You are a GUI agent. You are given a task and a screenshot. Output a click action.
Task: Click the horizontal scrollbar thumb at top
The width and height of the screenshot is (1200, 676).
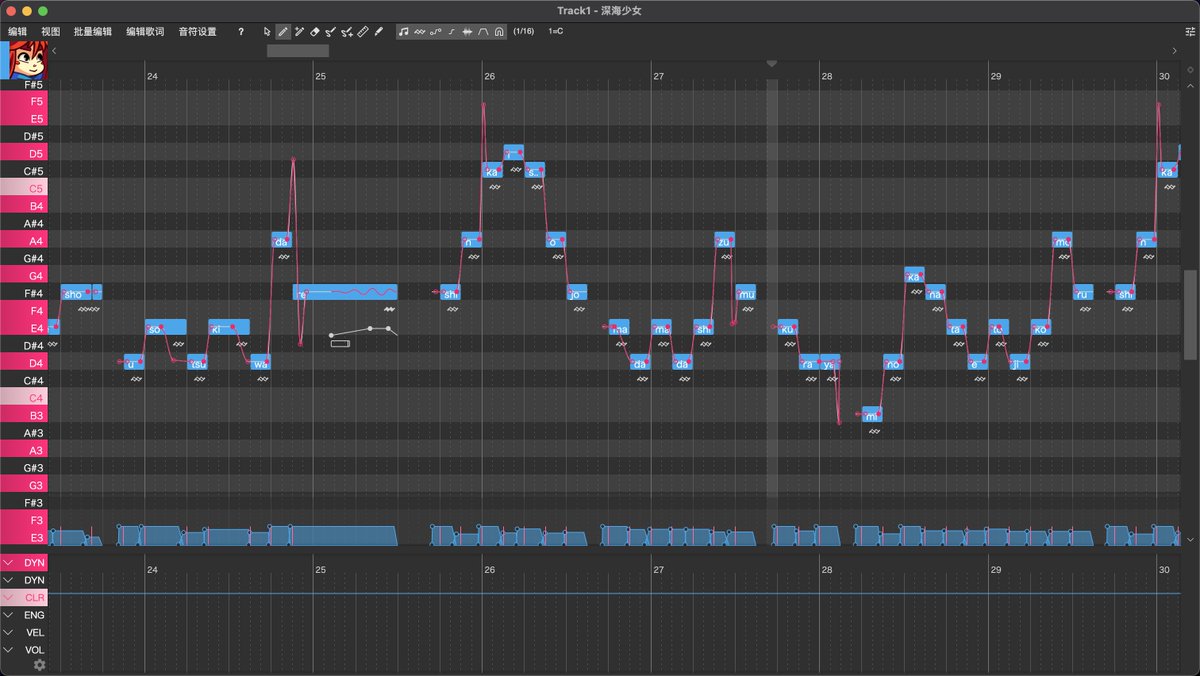(298, 50)
